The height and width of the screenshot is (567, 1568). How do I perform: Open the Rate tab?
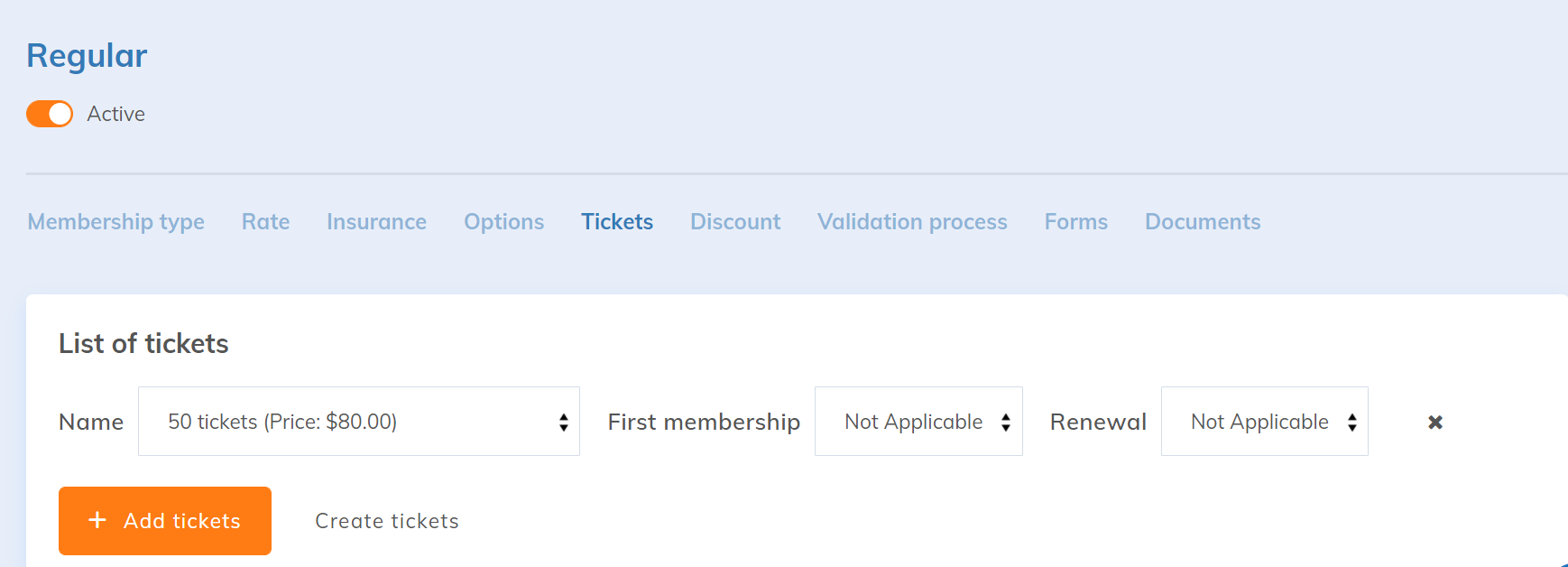click(x=265, y=222)
